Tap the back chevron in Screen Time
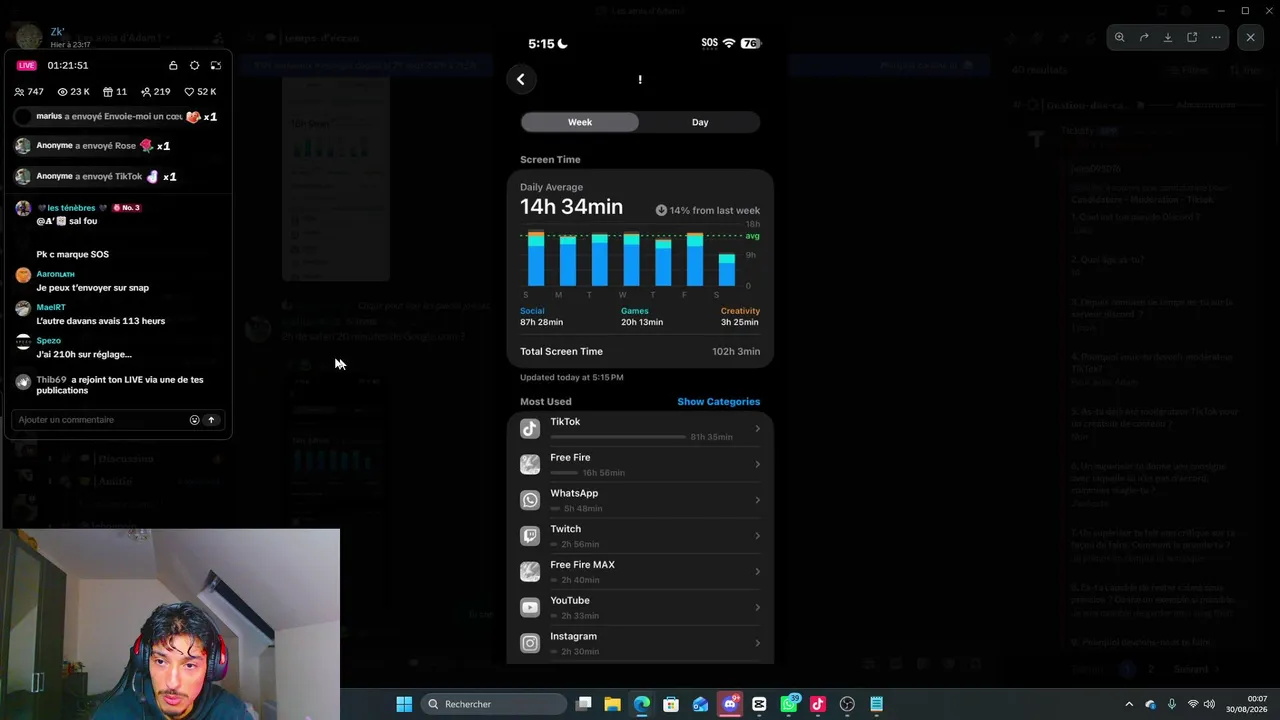 tap(521, 79)
